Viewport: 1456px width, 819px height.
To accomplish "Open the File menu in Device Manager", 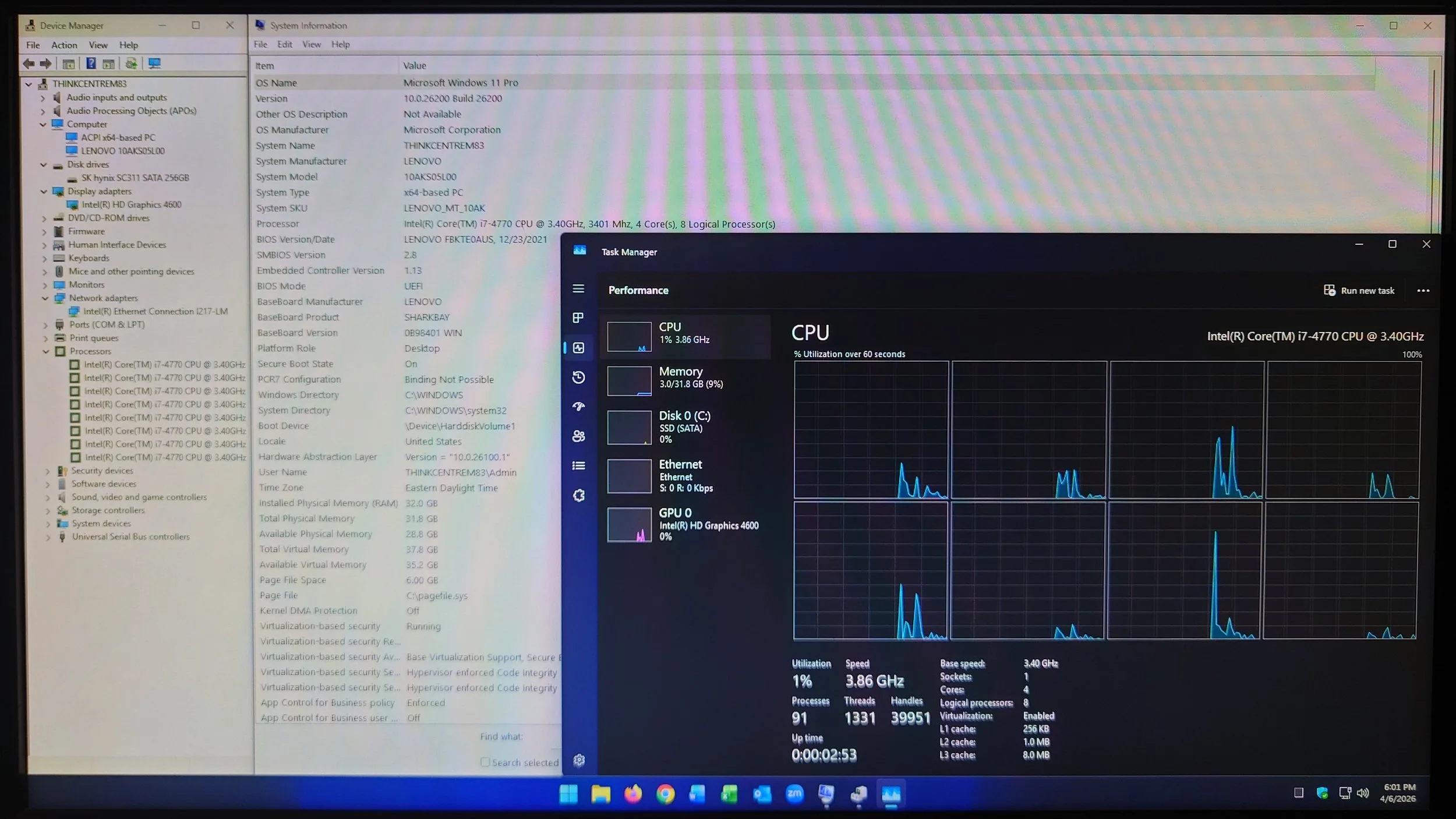I will tap(33, 45).
